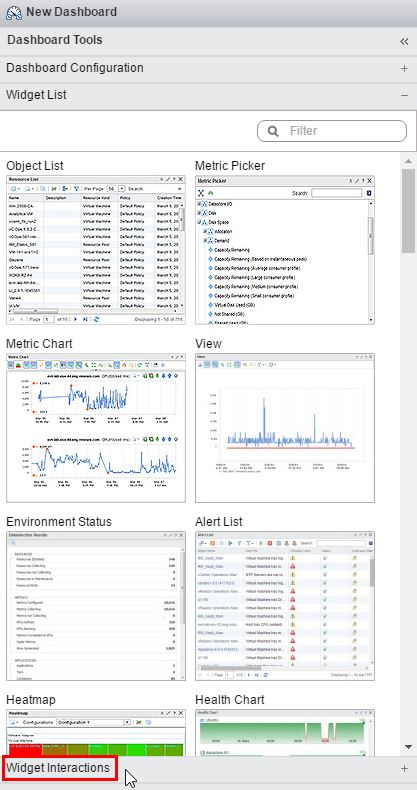The width and height of the screenshot is (417, 790).
Task: Select the Alert List widget thumbnail
Action: tap(285, 606)
